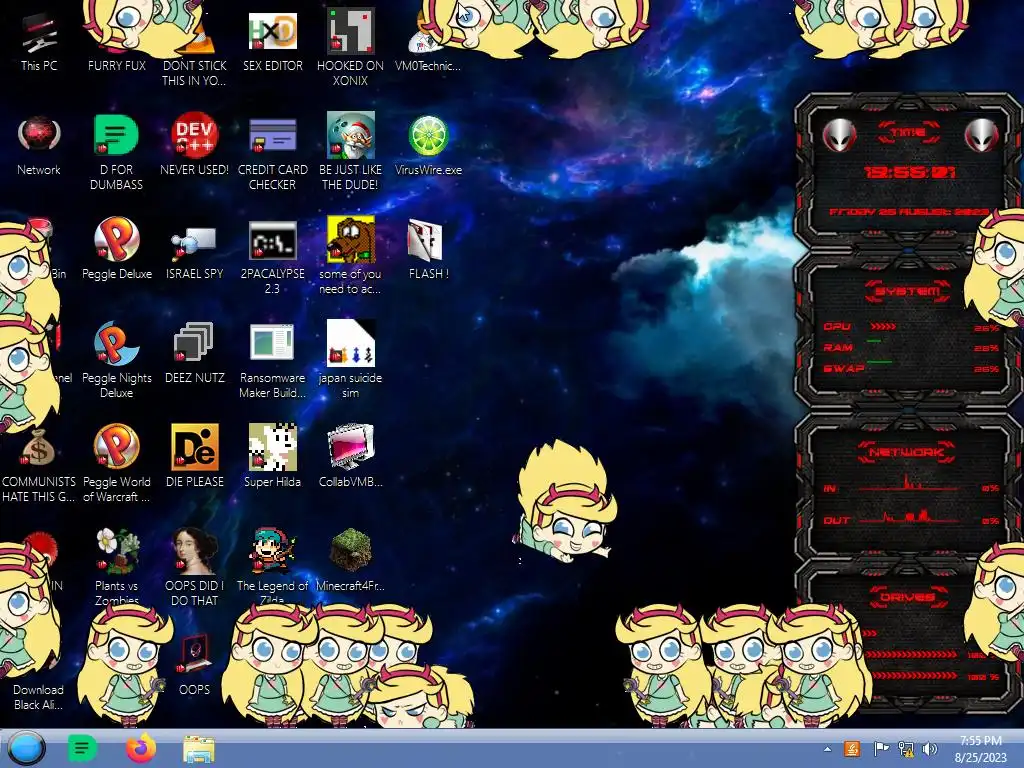Show hidden tray icons arrow

pyautogui.click(x=827, y=749)
